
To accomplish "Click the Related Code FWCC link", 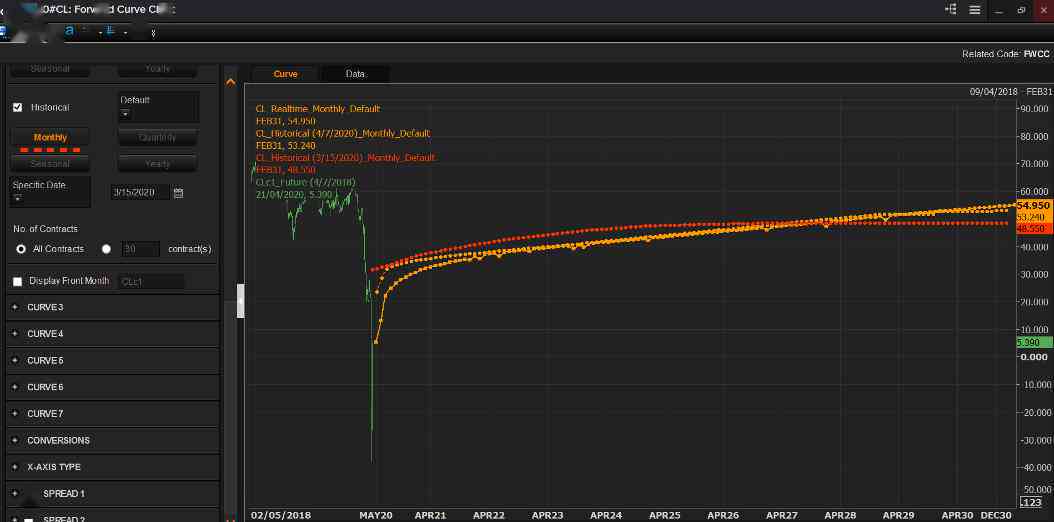I will [1037, 54].
